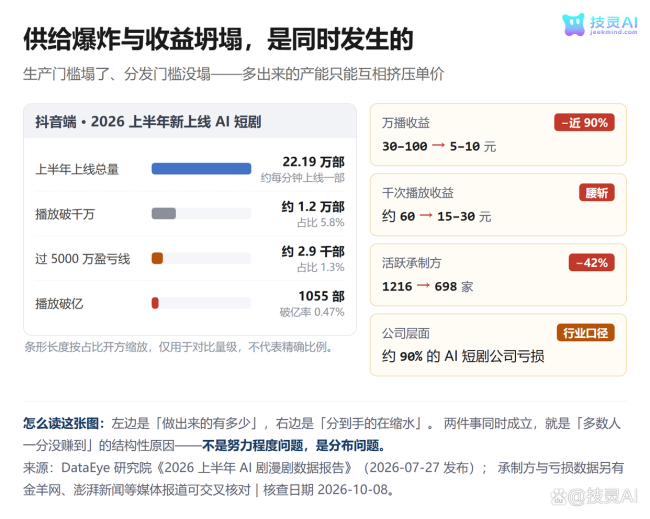The width and height of the screenshot is (650, 519).
Task: Click the note 约每分钟上线一部
Action: [x=303, y=178]
